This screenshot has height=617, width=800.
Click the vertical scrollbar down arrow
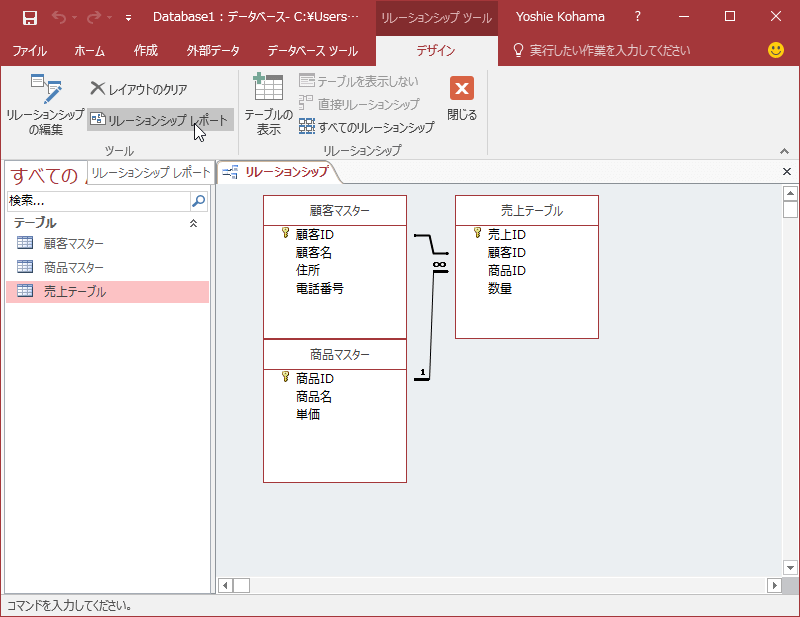click(790, 567)
